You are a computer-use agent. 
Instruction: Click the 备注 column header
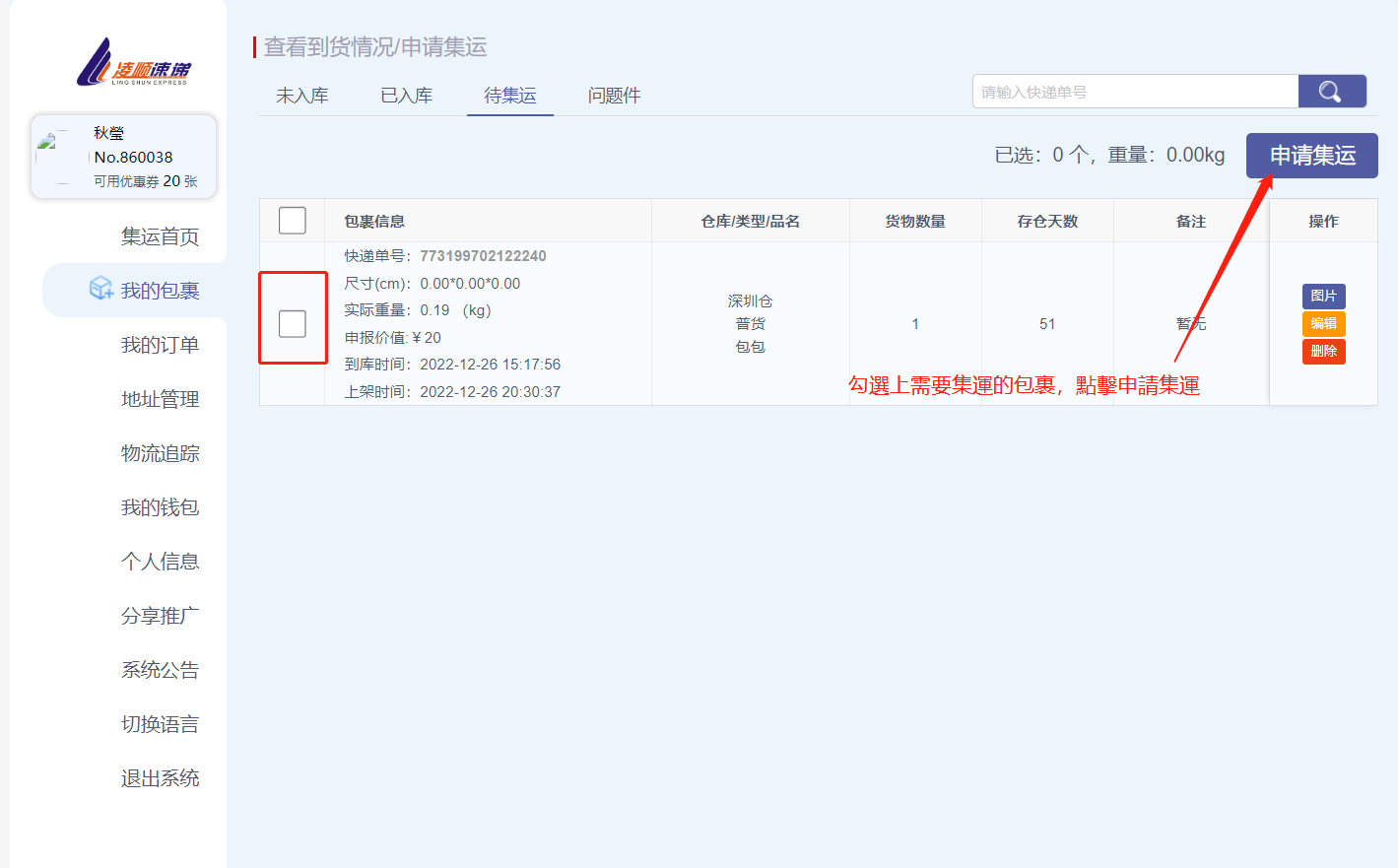coord(1191,222)
